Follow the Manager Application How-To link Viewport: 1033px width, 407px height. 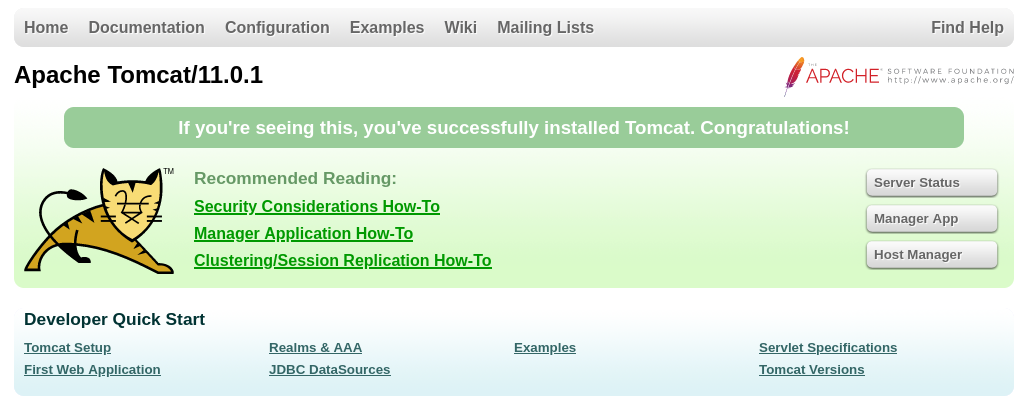(304, 234)
